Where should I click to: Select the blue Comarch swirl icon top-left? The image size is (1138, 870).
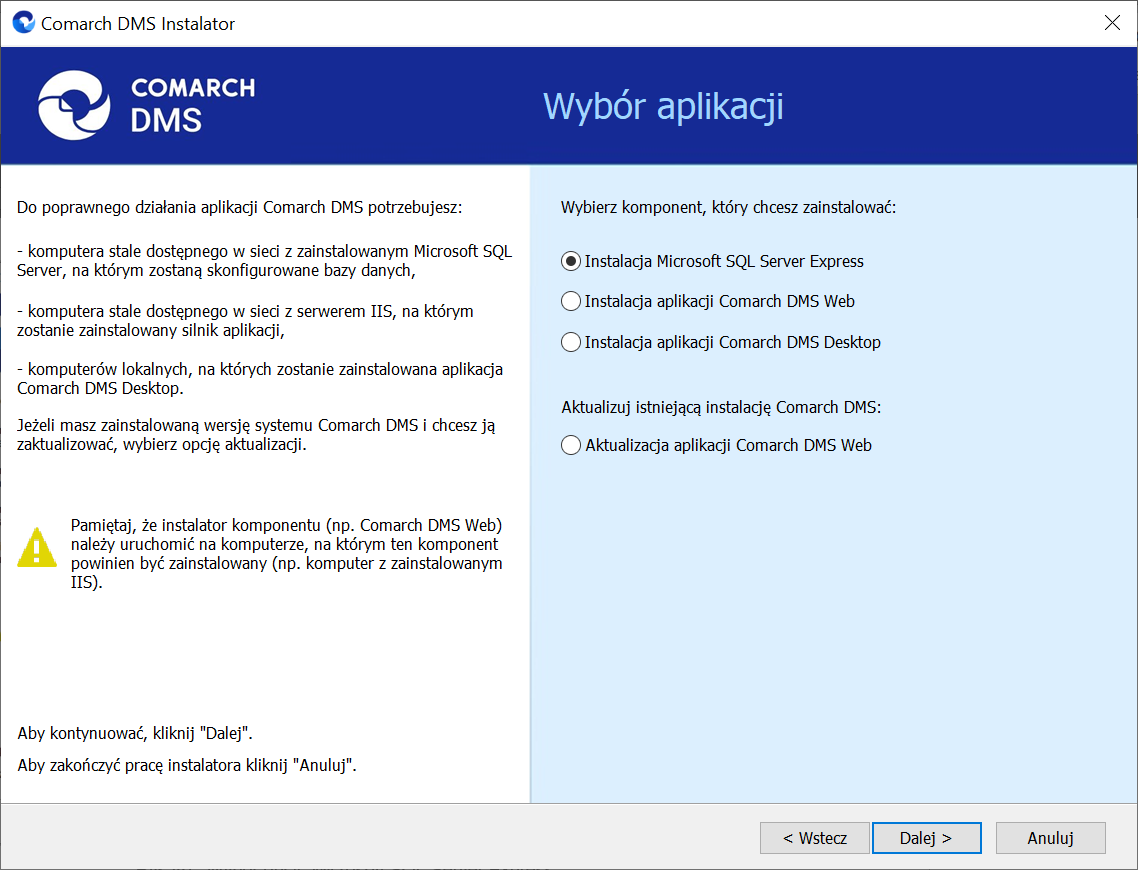click(22, 22)
